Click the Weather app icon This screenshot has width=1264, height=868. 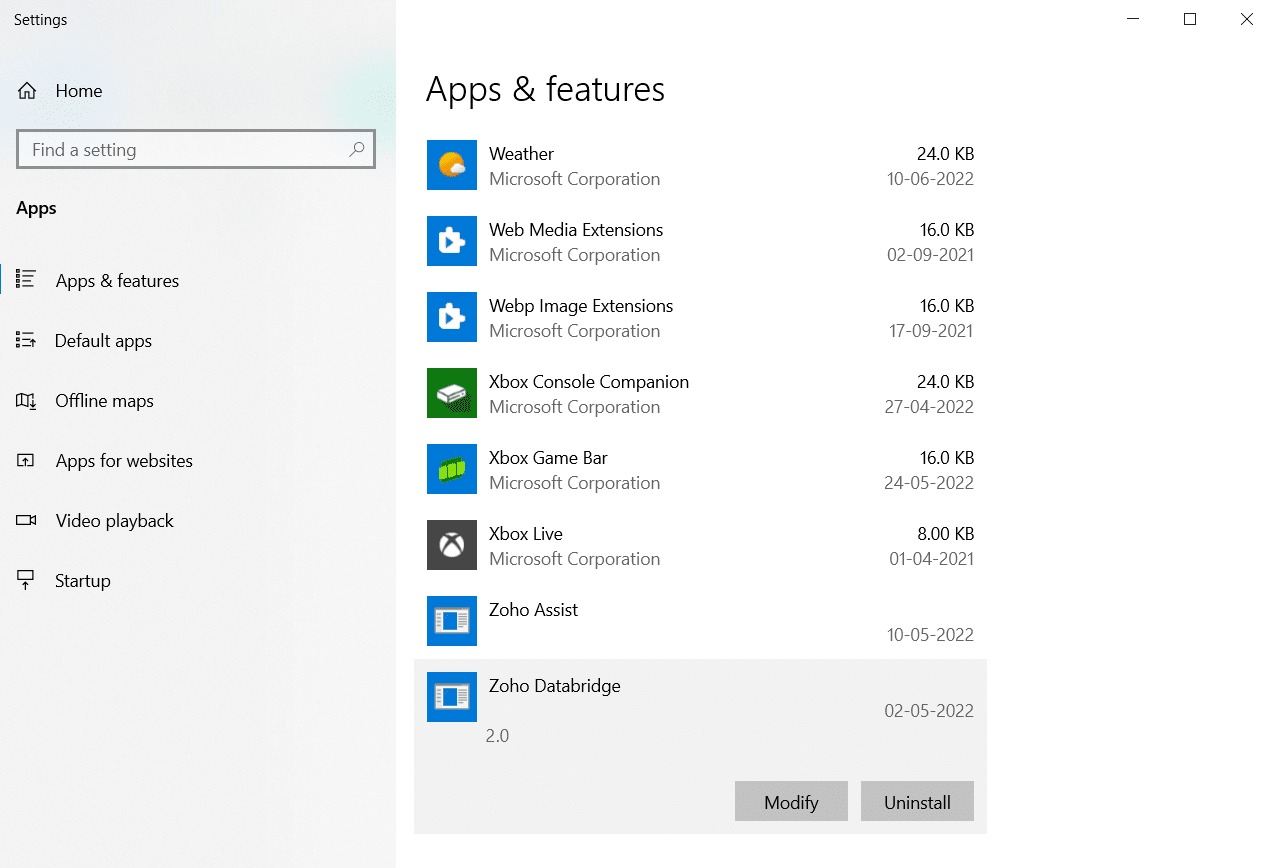(452, 165)
